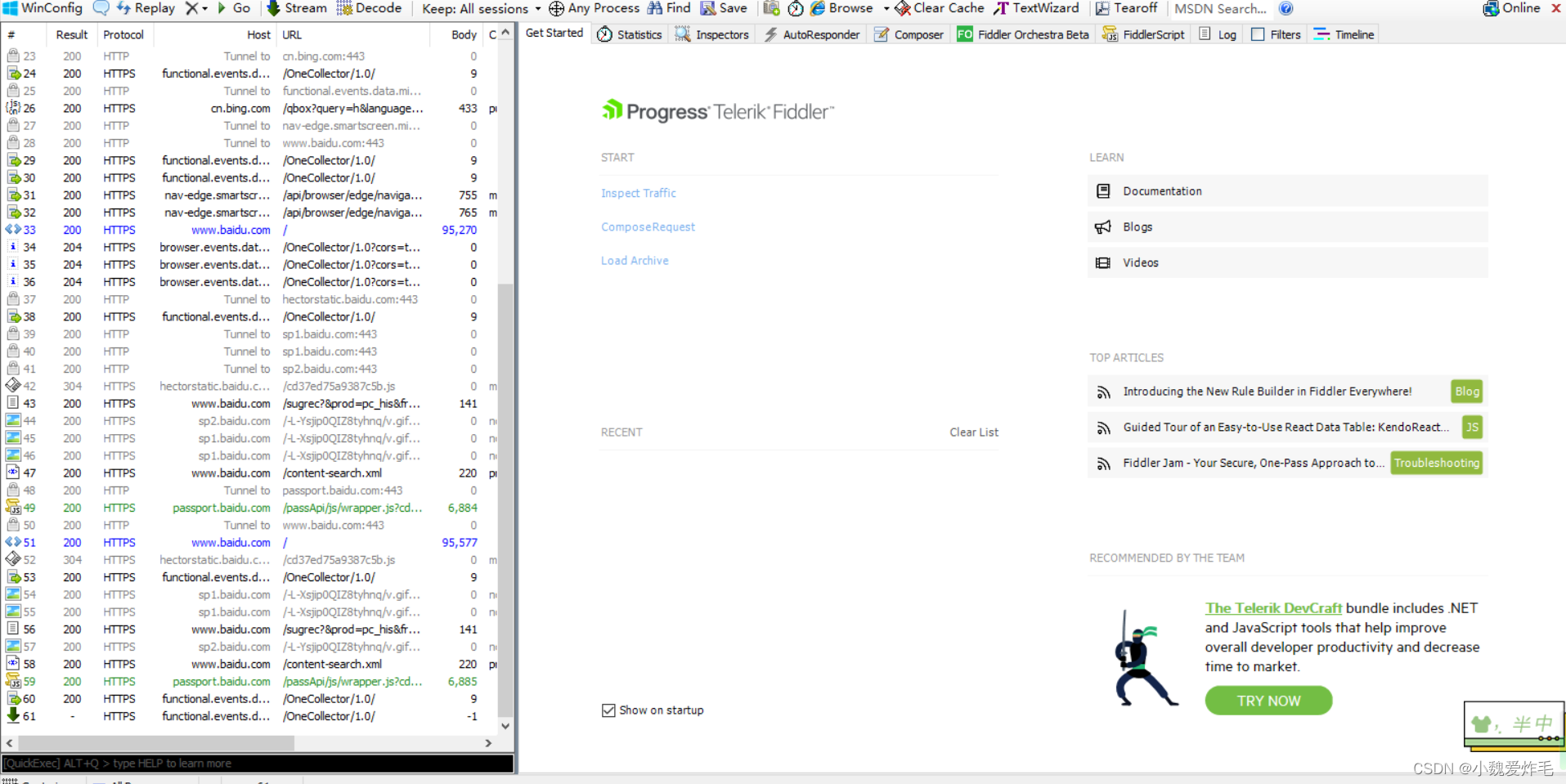The height and width of the screenshot is (784, 1566).
Task: Click the Troubleshooting tag
Action: [x=1437, y=463]
